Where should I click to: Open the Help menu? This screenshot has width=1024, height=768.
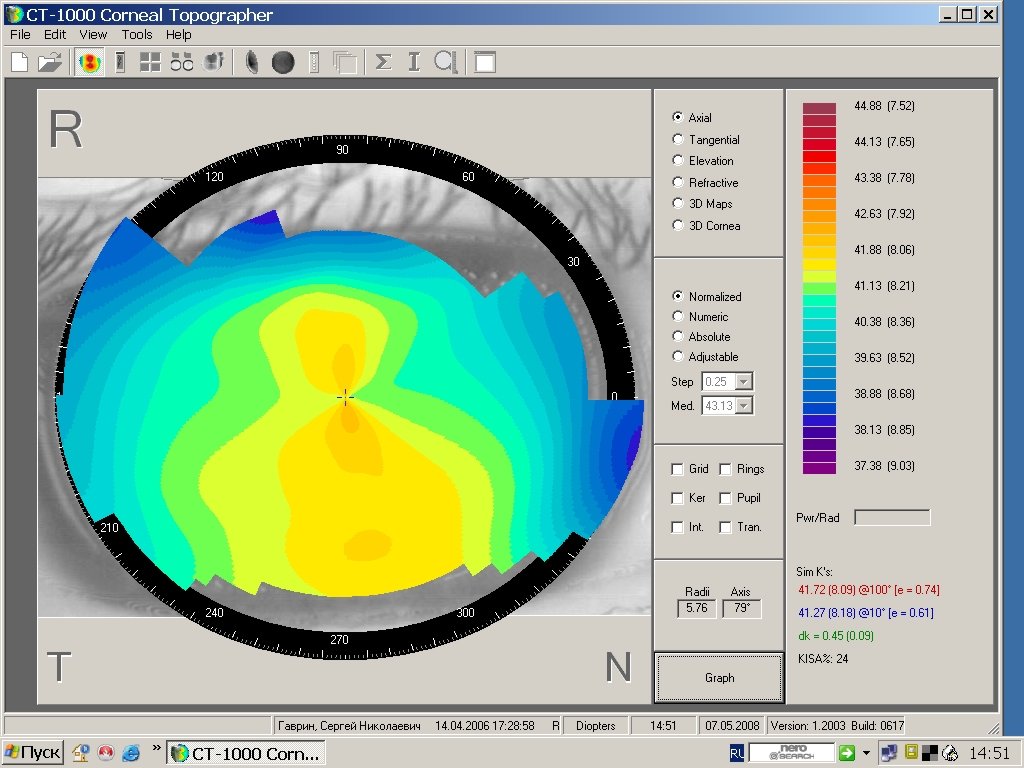[x=178, y=35]
